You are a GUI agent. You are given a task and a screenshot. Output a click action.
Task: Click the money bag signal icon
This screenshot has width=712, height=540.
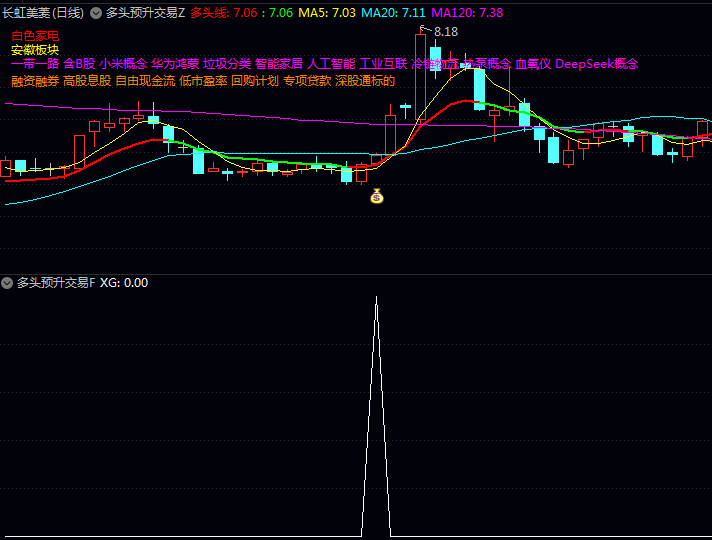(x=376, y=196)
